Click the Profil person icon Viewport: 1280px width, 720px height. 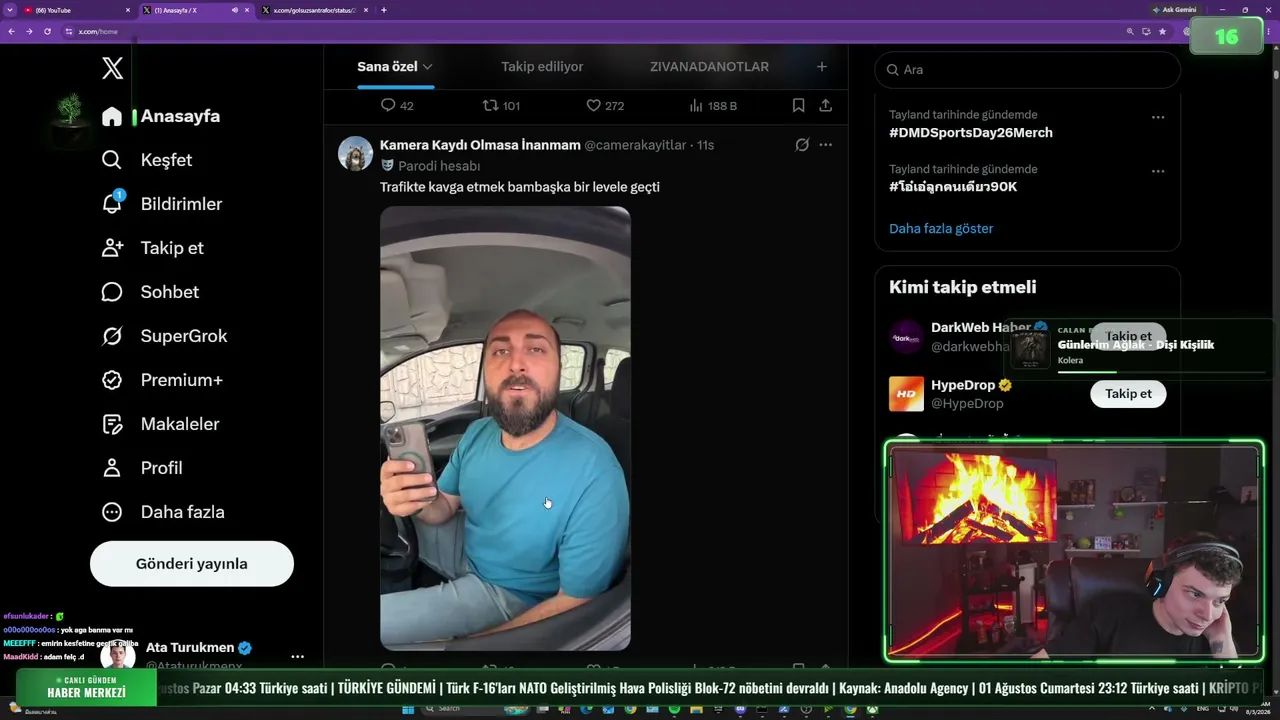pos(112,468)
